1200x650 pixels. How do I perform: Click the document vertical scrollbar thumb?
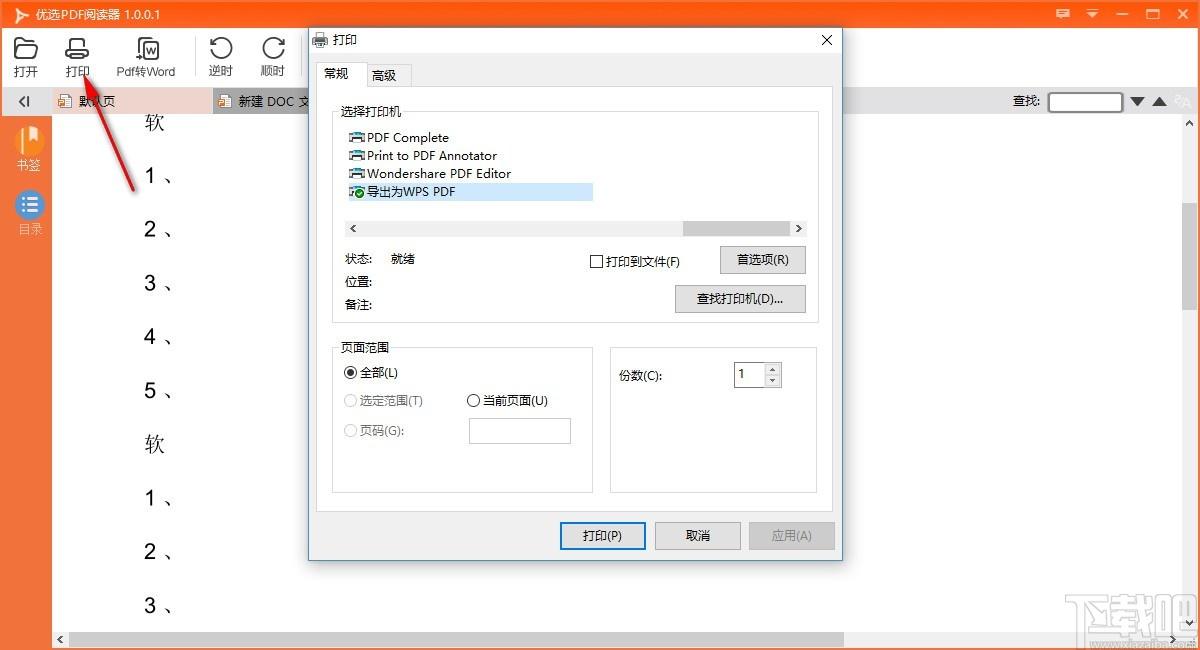pos(1190,255)
